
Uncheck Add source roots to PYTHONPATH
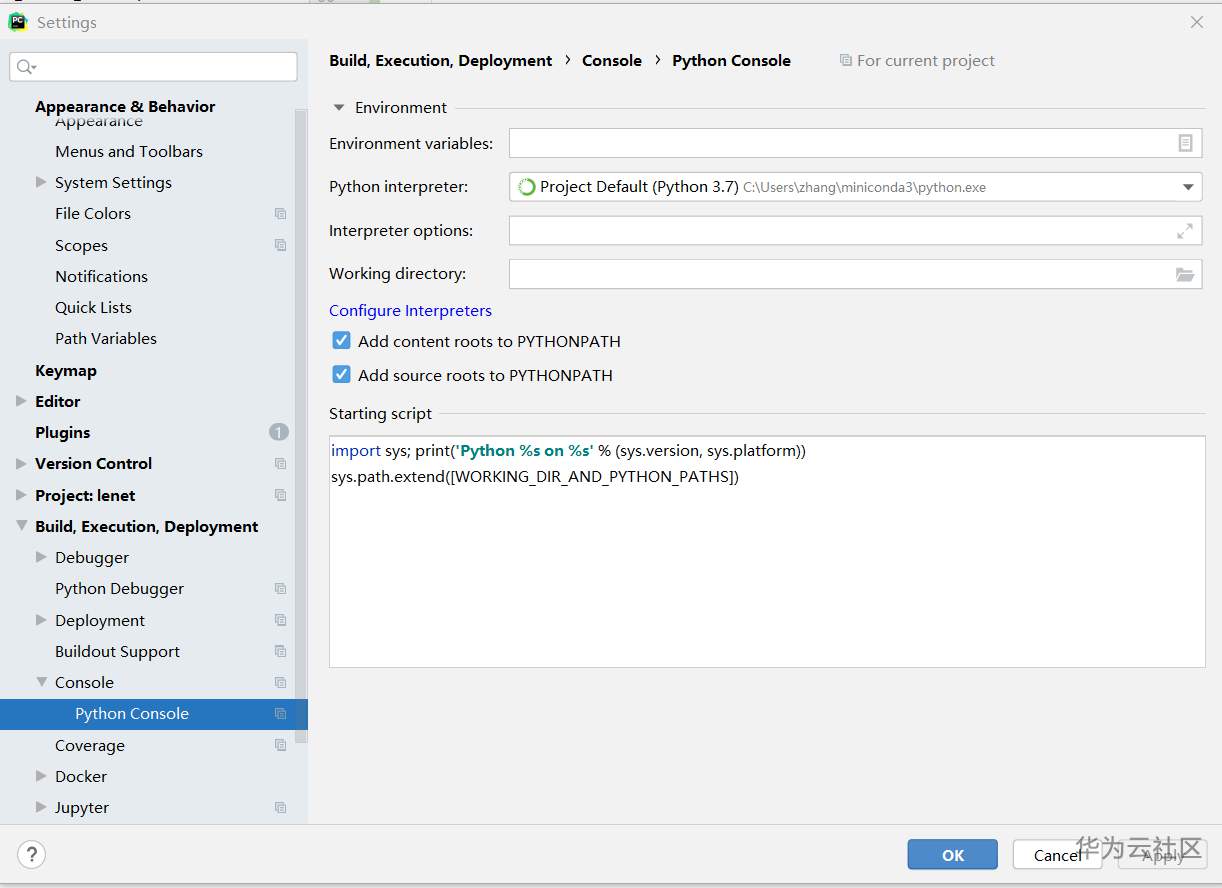(342, 375)
